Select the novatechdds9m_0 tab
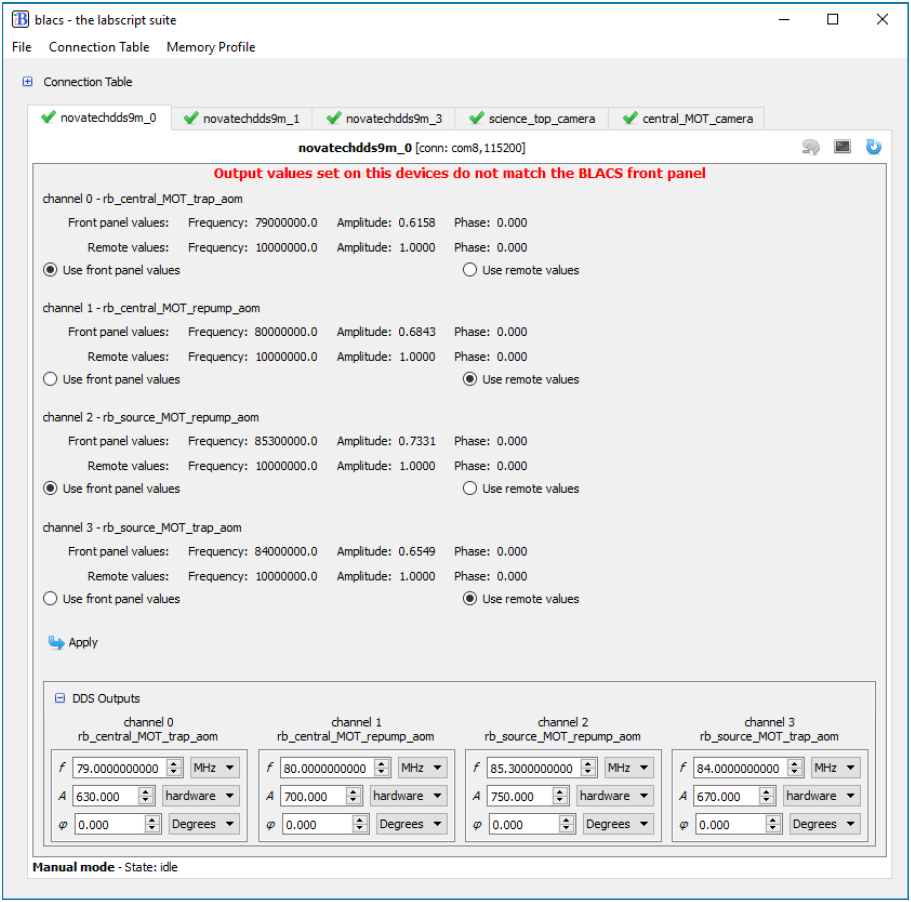This screenshot has width=911, height=902. click(x=99, y=117)
